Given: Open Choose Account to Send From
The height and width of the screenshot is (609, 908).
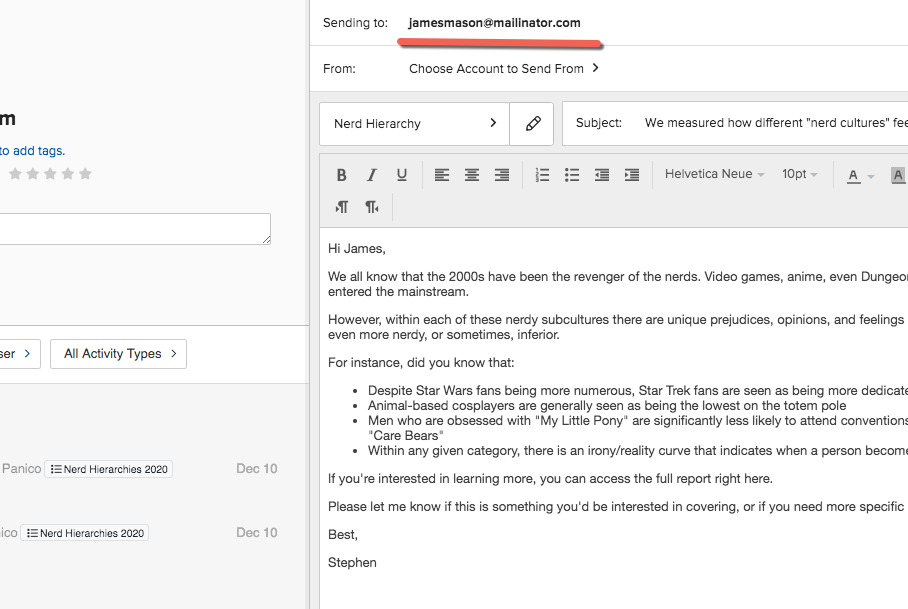Looking at the screenshot, I should pos(504,69).
